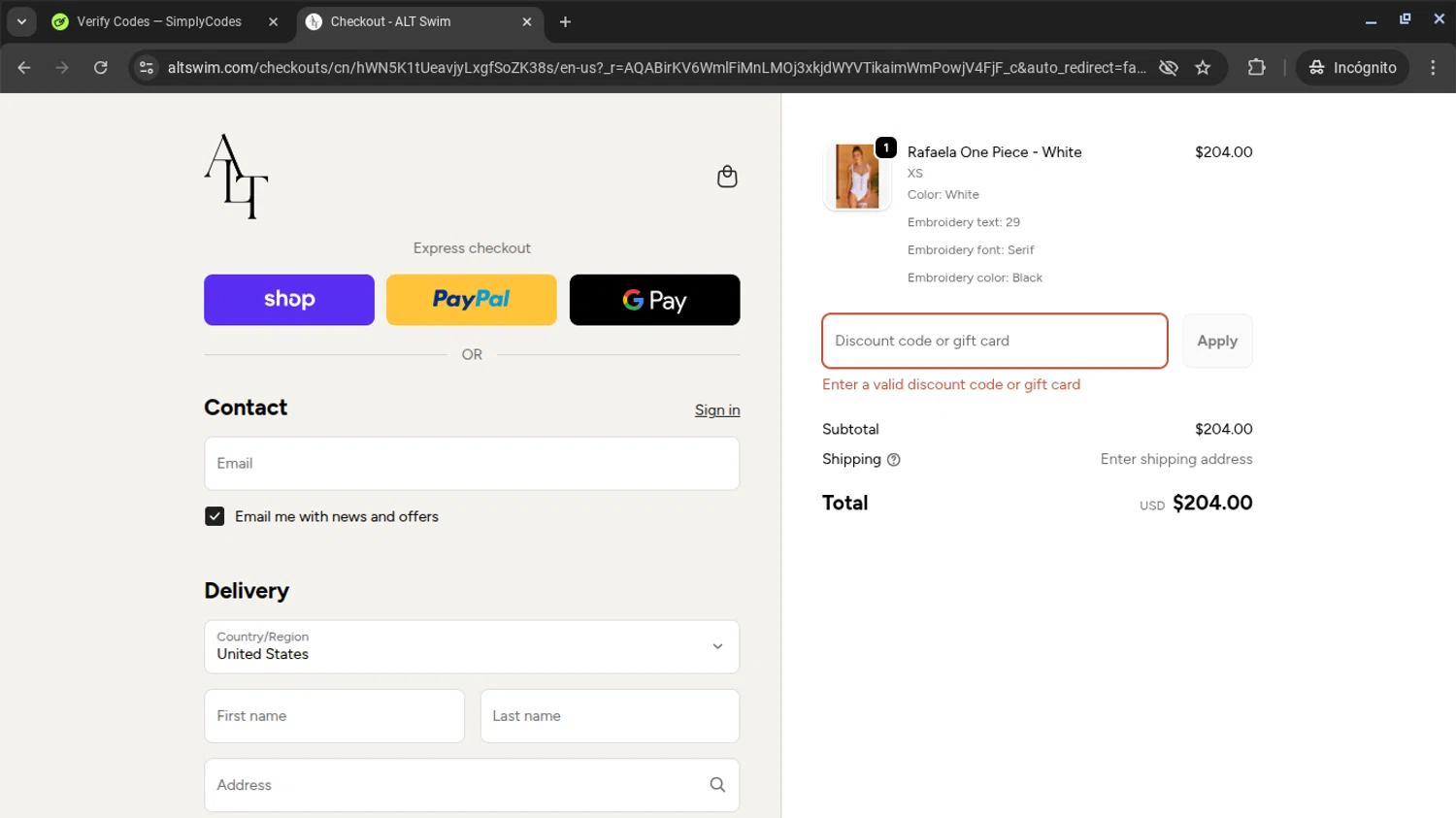Close the Checkout - ALT Swim tab
Screen dimensions: 1456x818
click(527, 21)
